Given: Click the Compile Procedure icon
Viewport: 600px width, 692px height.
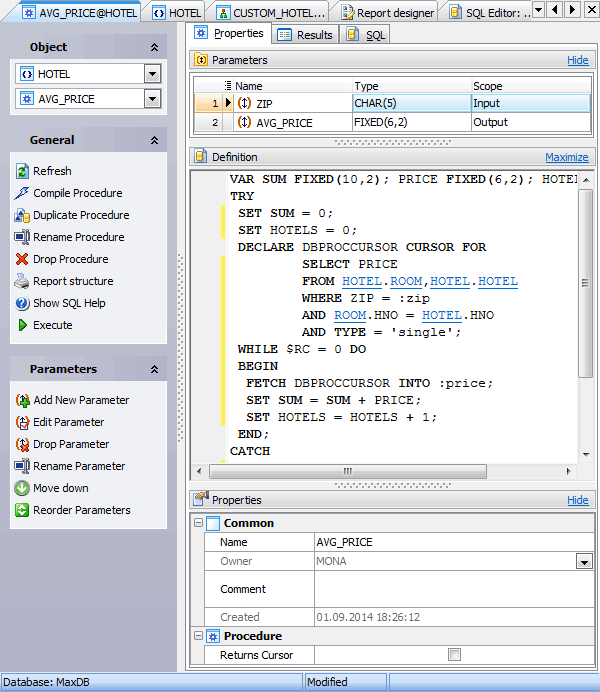Looking at the screenshot, I should click(x=23, y=193).
